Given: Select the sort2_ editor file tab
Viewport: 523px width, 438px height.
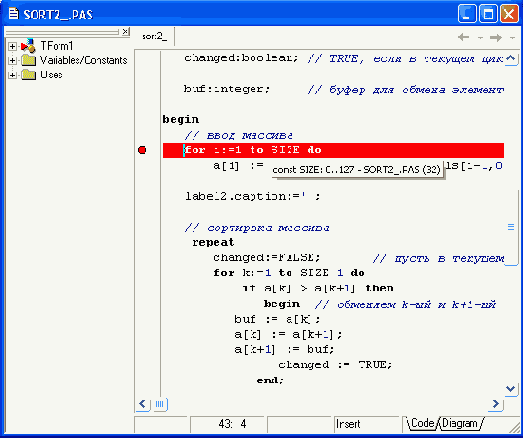Looking at the screenshot, I should [154, 36].
